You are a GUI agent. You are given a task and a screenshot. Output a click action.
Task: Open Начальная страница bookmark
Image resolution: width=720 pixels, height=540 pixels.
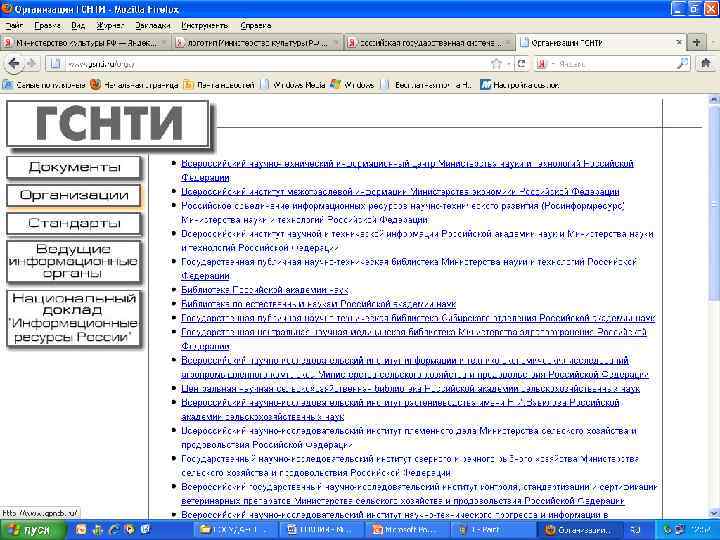[x=134, y=85]
